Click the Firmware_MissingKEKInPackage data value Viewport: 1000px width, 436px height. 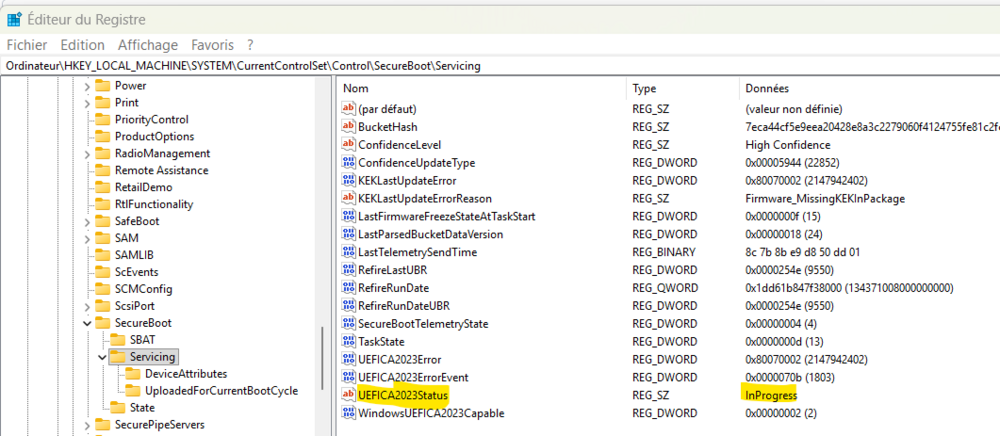(x=825, y=198)
